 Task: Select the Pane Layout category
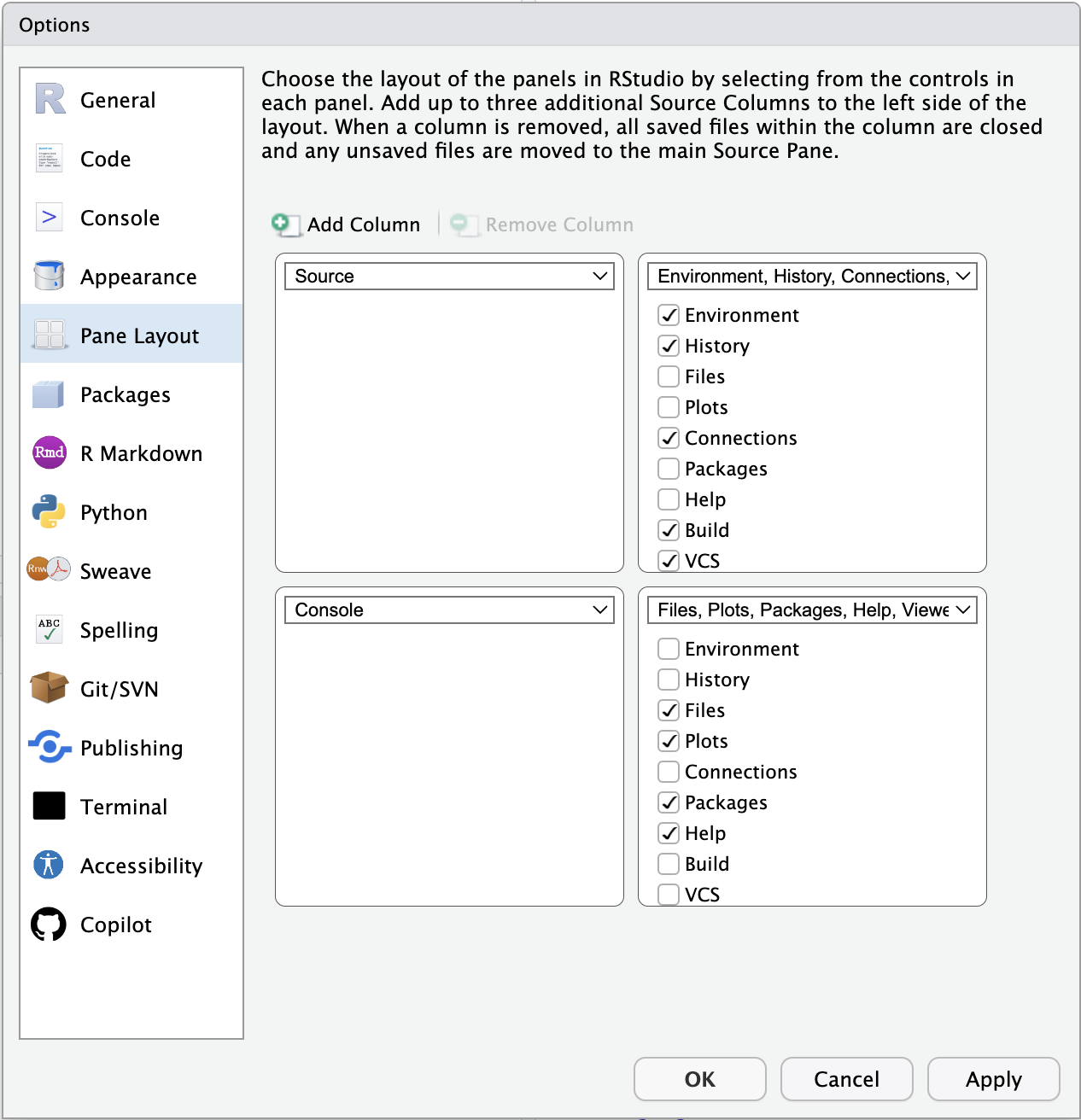131,335
